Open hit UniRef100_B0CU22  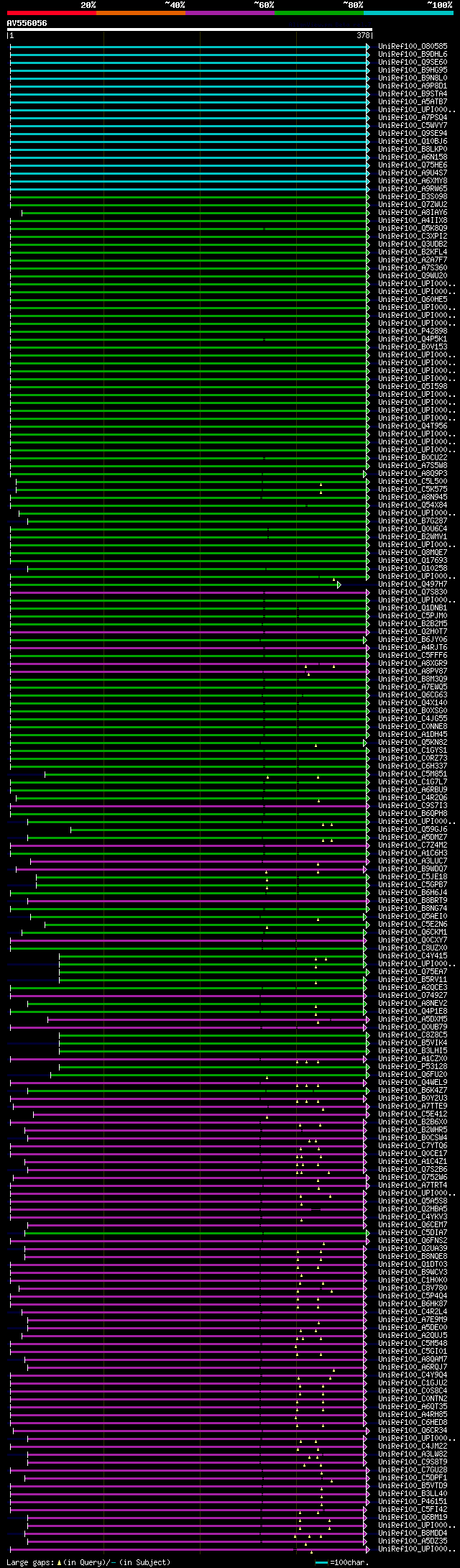point(413,457)
